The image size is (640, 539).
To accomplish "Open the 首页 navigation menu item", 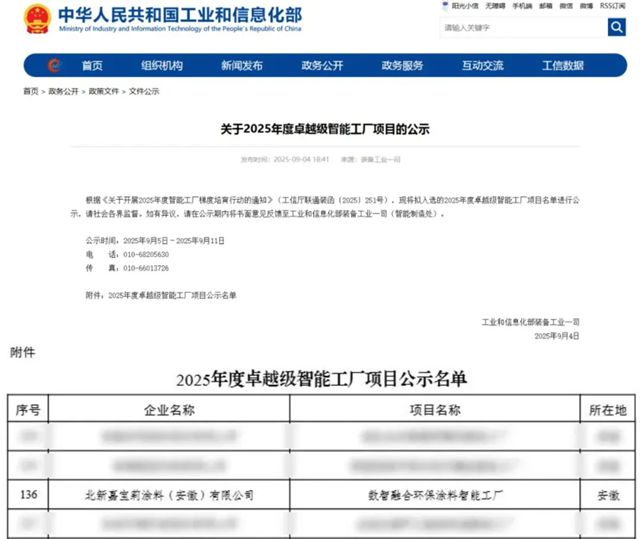I will [x=92, y=65].
